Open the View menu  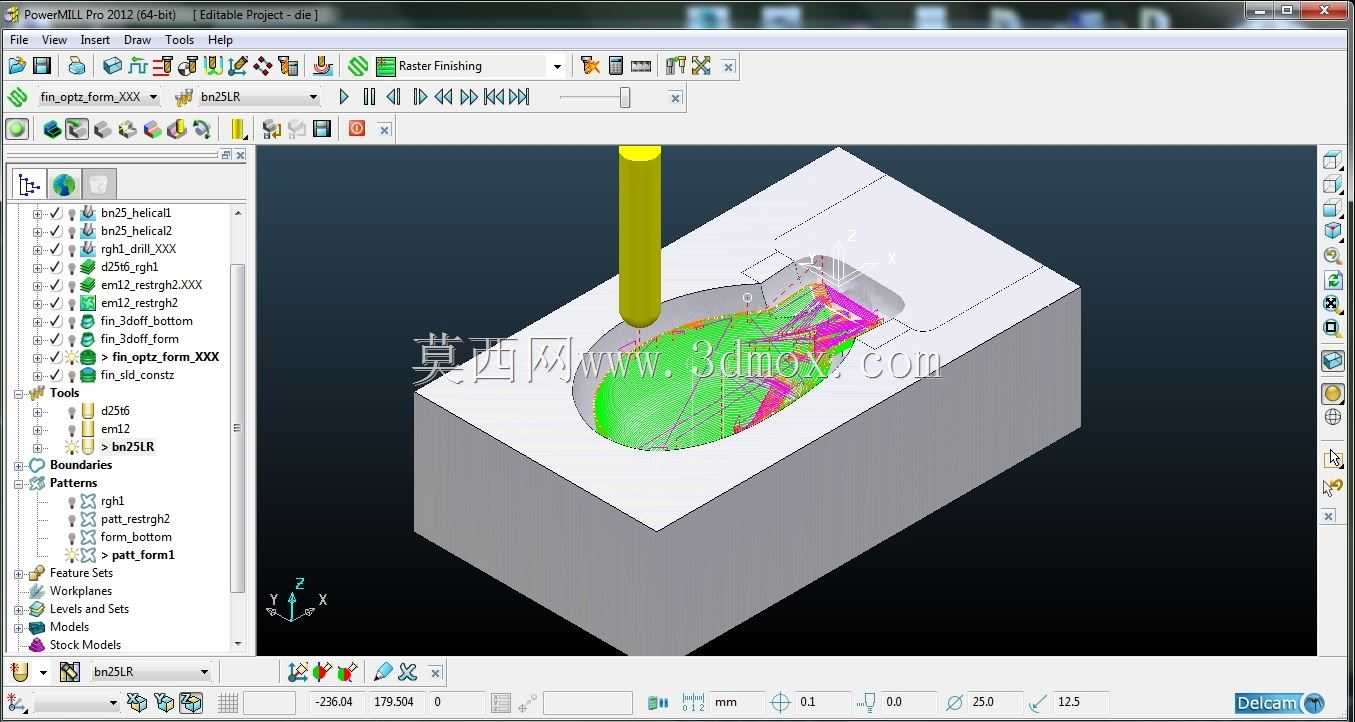click(x=54, y=40)
